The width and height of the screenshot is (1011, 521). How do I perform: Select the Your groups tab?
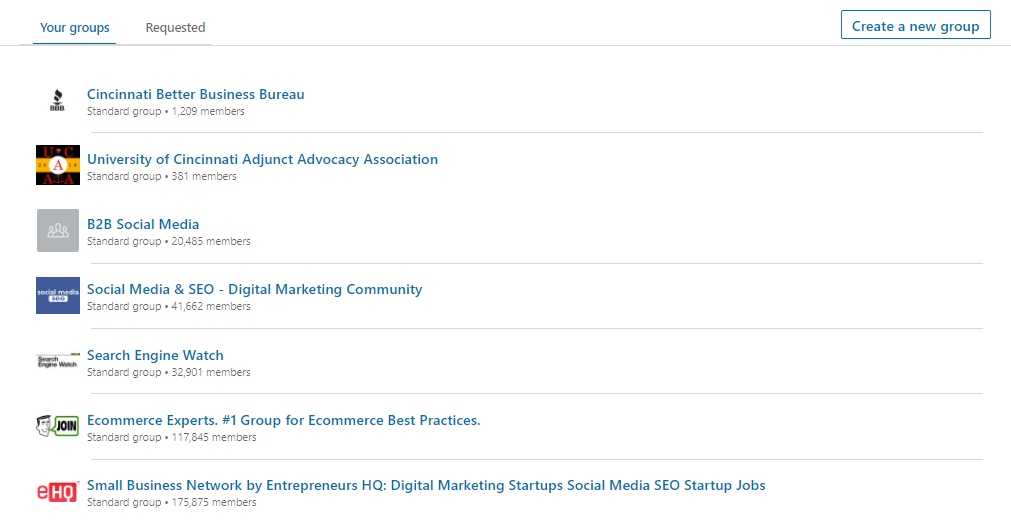coord(75,28)
